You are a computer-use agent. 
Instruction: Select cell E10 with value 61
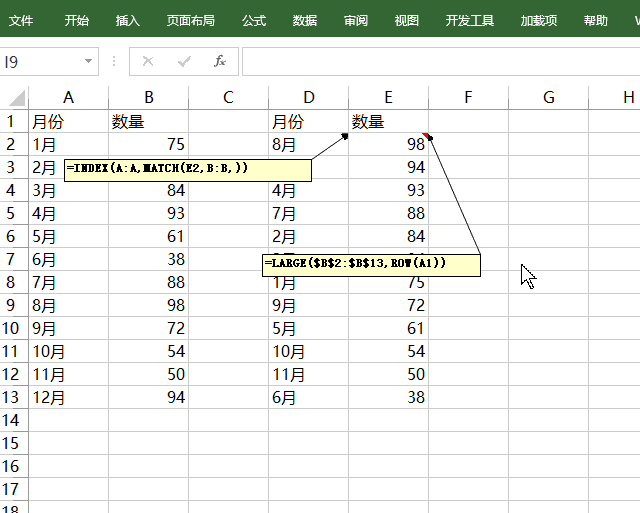coord(389,328)
